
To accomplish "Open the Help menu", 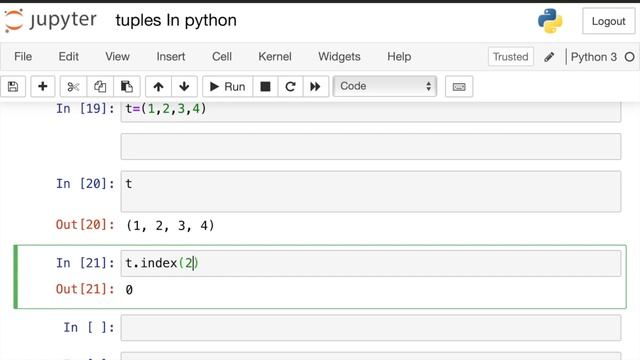I will (x=399, y=56).
